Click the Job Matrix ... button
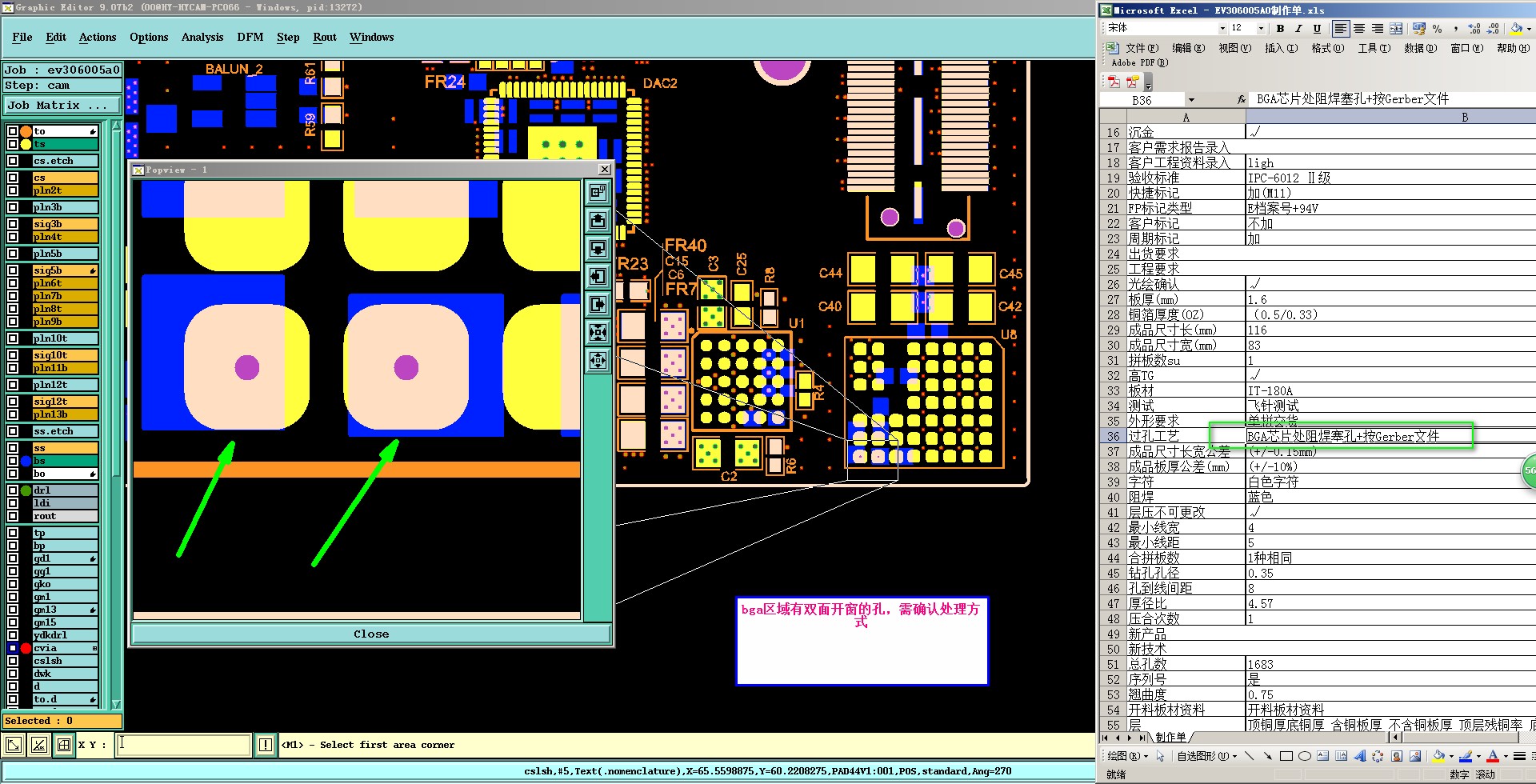The image size is (1536, 784). click(x=62, y=105)
